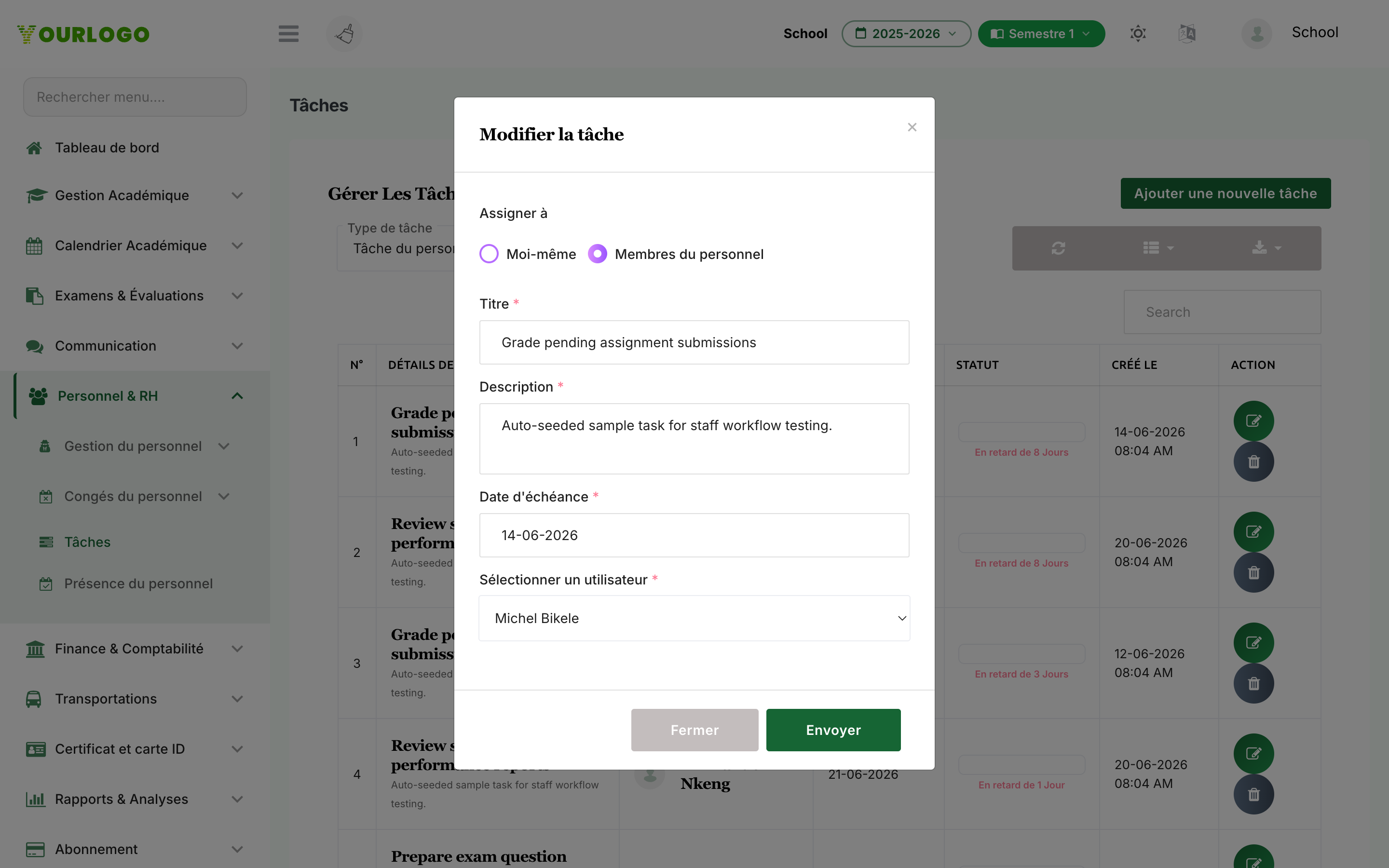Open the table columns list dropdown
Viewport: 1389px width, 868px height.
pyautogui.click(x=1157, y=248)
